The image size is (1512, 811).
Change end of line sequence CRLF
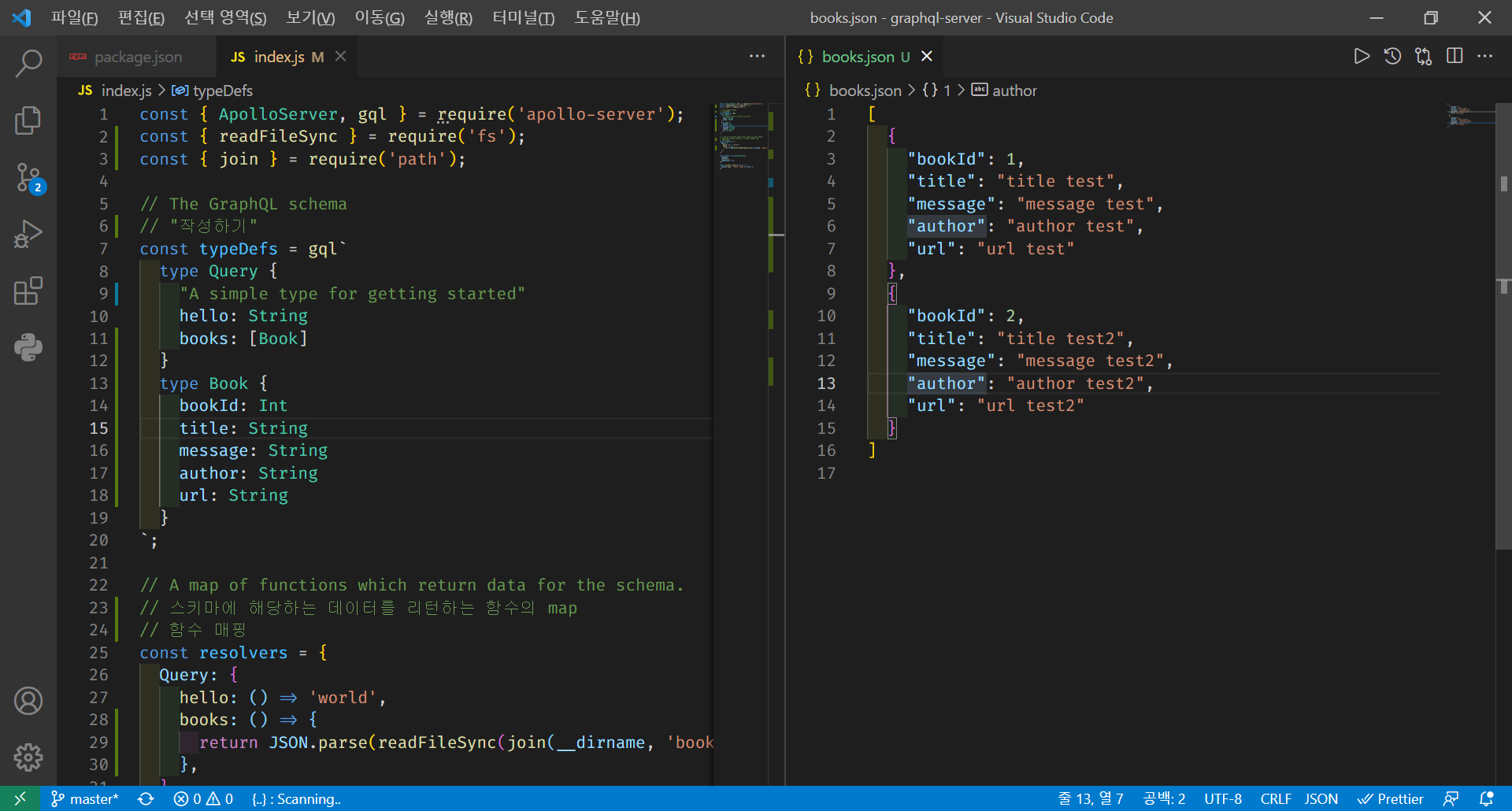1275,798
